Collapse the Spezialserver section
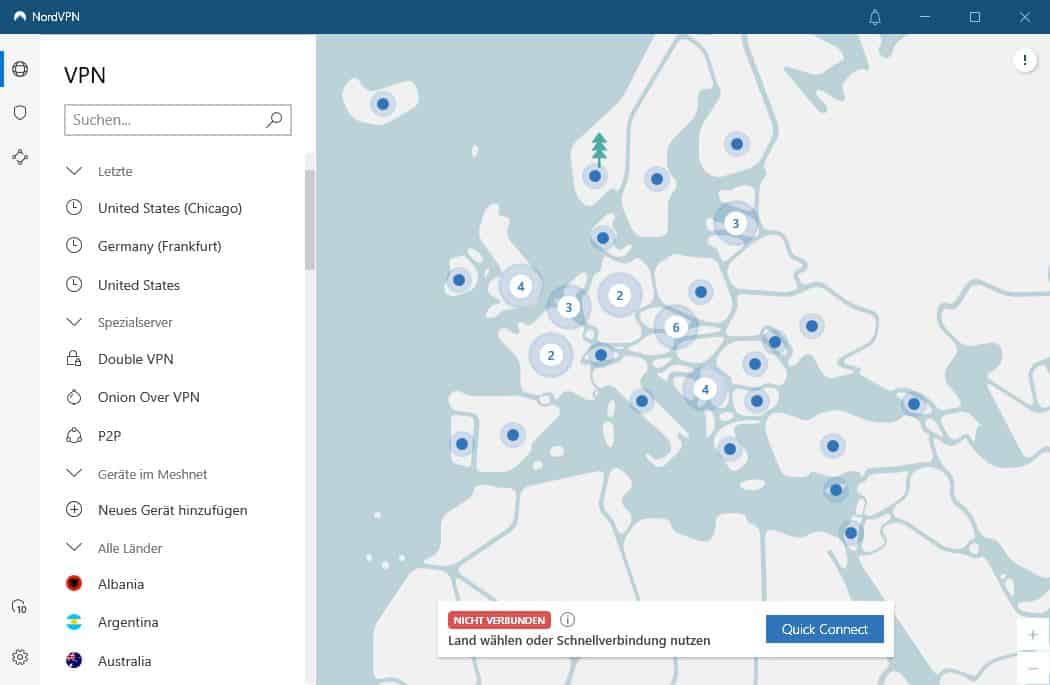Viewport: 1050px width, 685px height. click(x=74, y=322)
